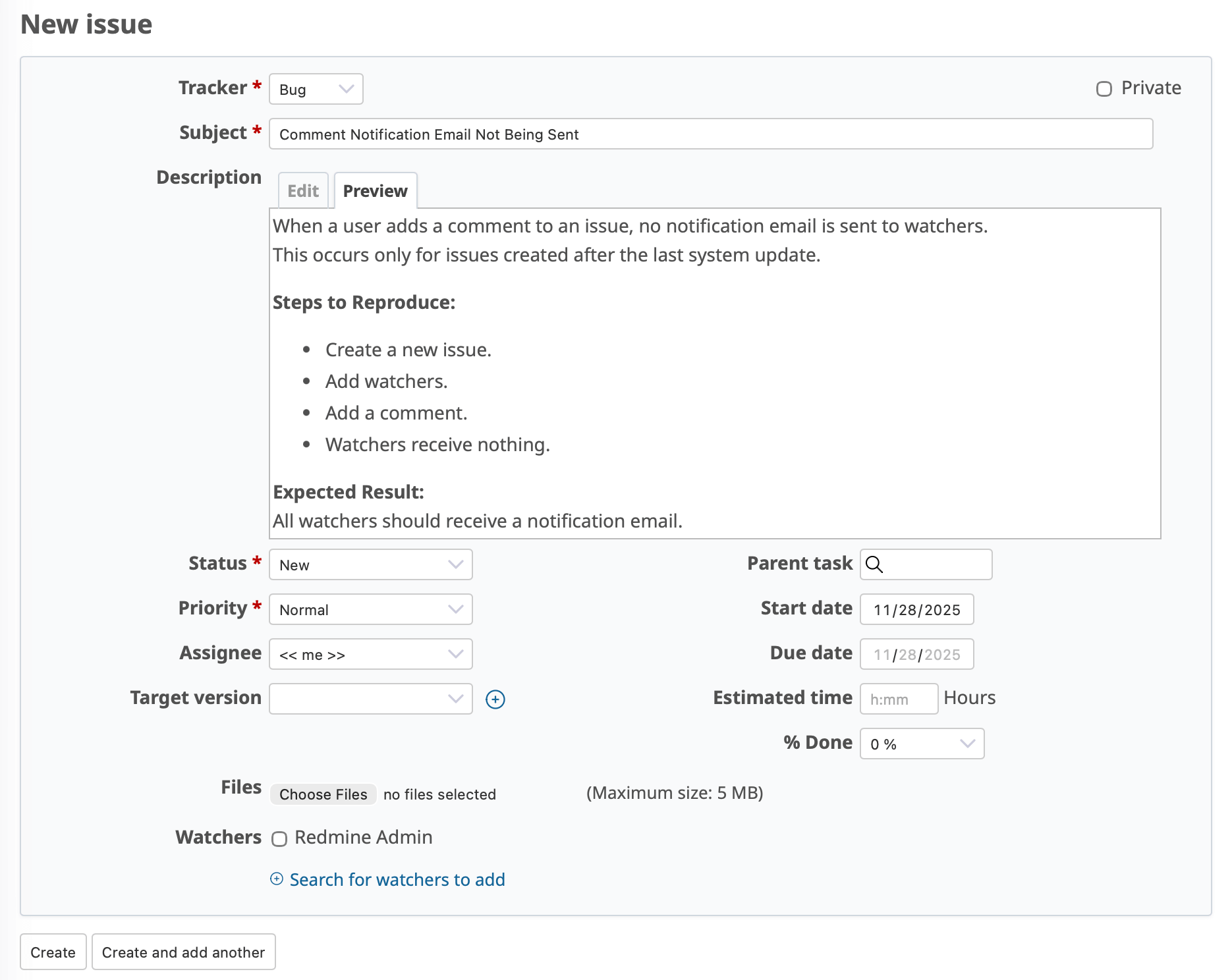
Task: Switch to the Edit tab
Action: (x=302, y=191)
